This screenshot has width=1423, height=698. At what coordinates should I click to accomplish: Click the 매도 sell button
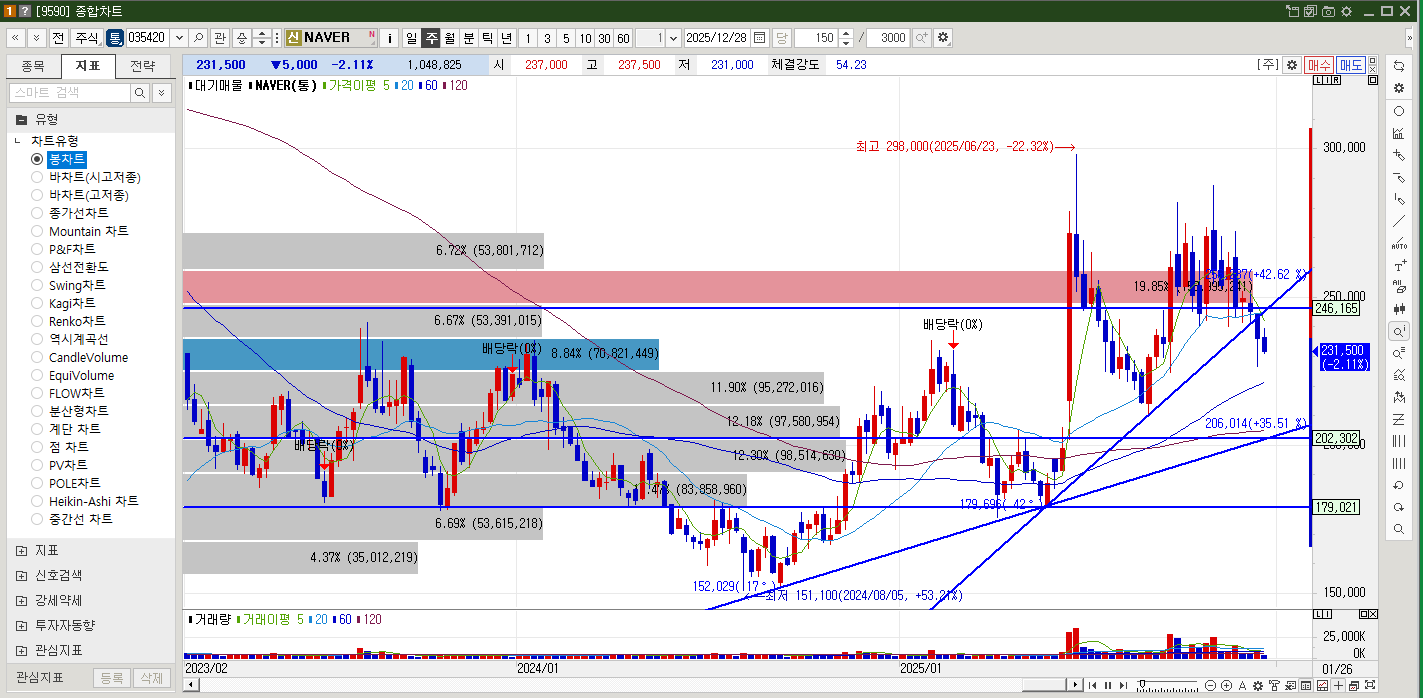(x=1351, y=64)
